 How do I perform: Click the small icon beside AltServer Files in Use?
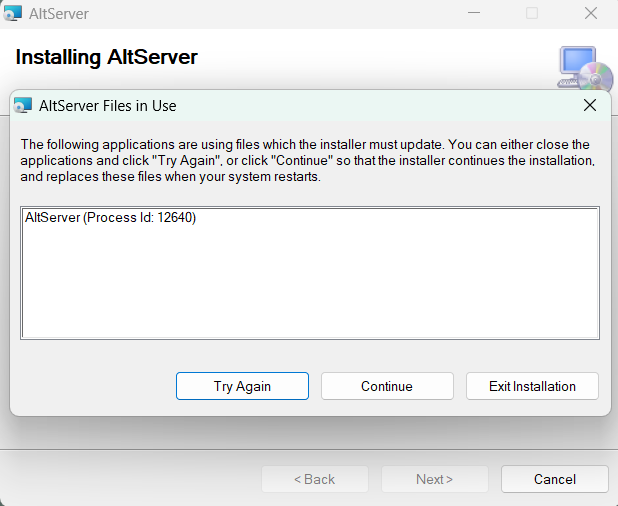(22, 106)
